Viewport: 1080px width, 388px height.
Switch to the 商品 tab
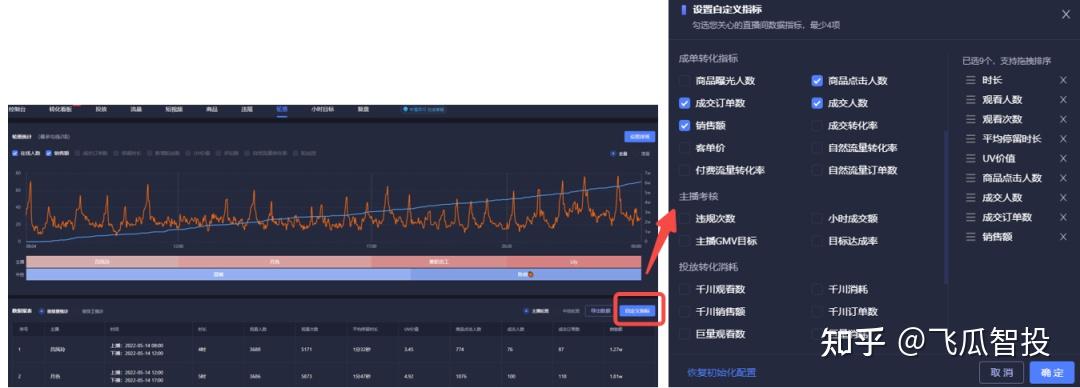tap(212, 110)
